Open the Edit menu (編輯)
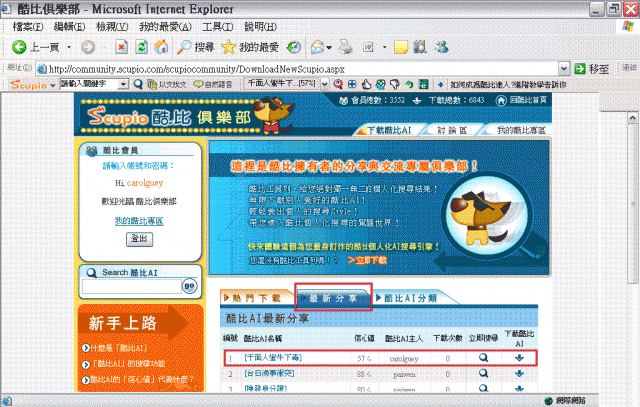Viewport: 640px width, 407px height. click(x=69, y=27)
